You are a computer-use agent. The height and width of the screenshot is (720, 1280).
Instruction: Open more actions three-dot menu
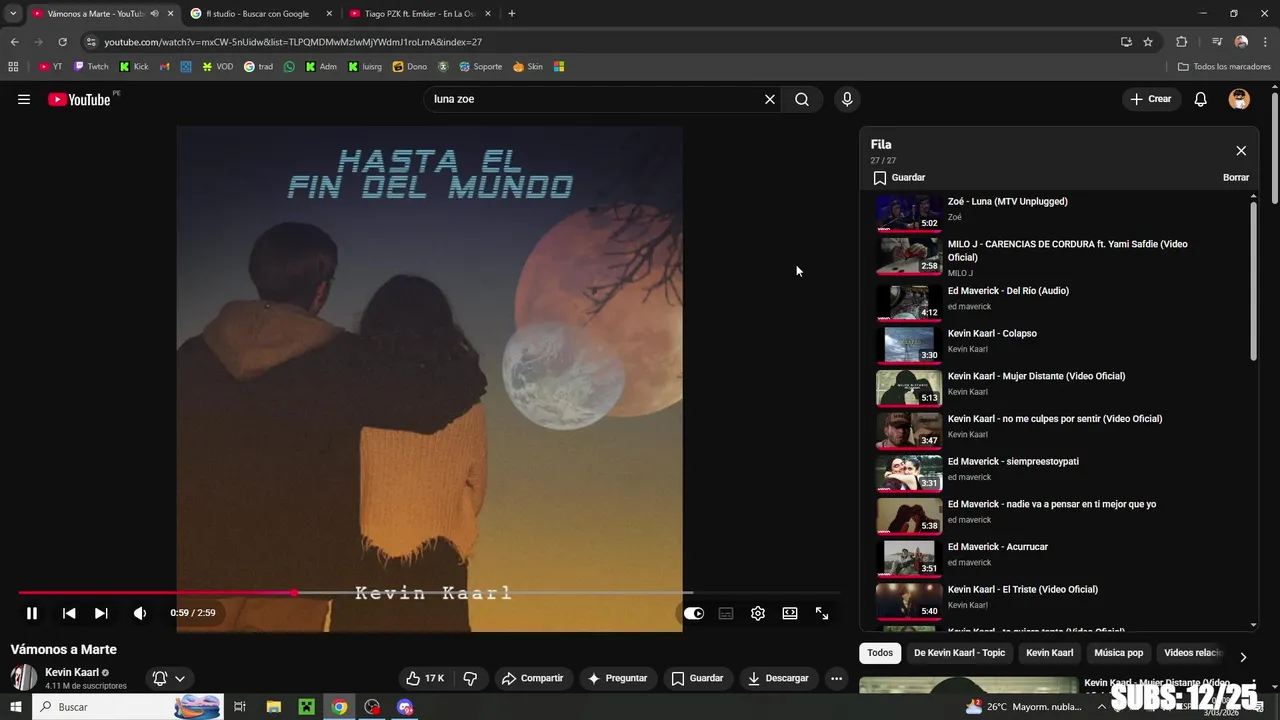tap(836, 678)
